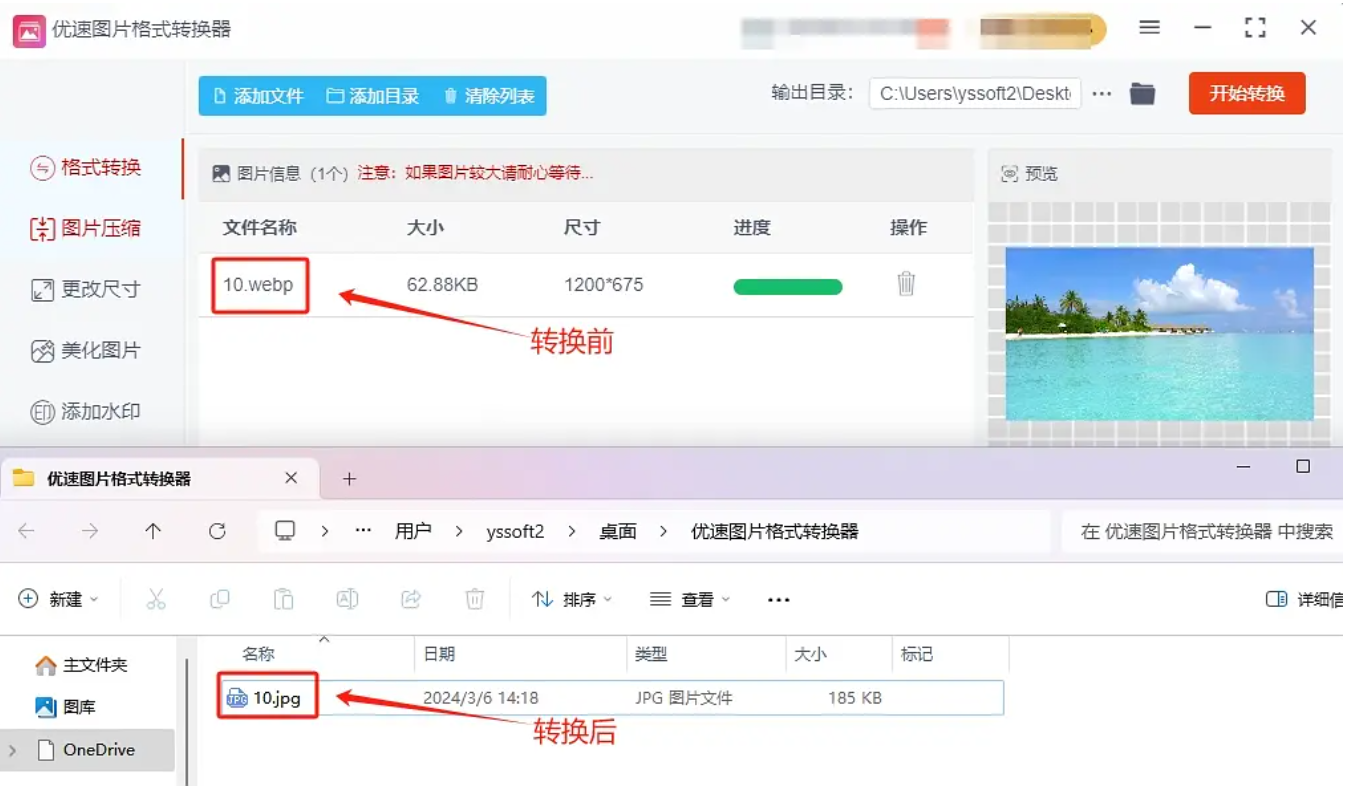This screenshot has height=801, width=1345.
Task: Open 主文件夹 in navigation pane
Action: (x=82, y=665)
